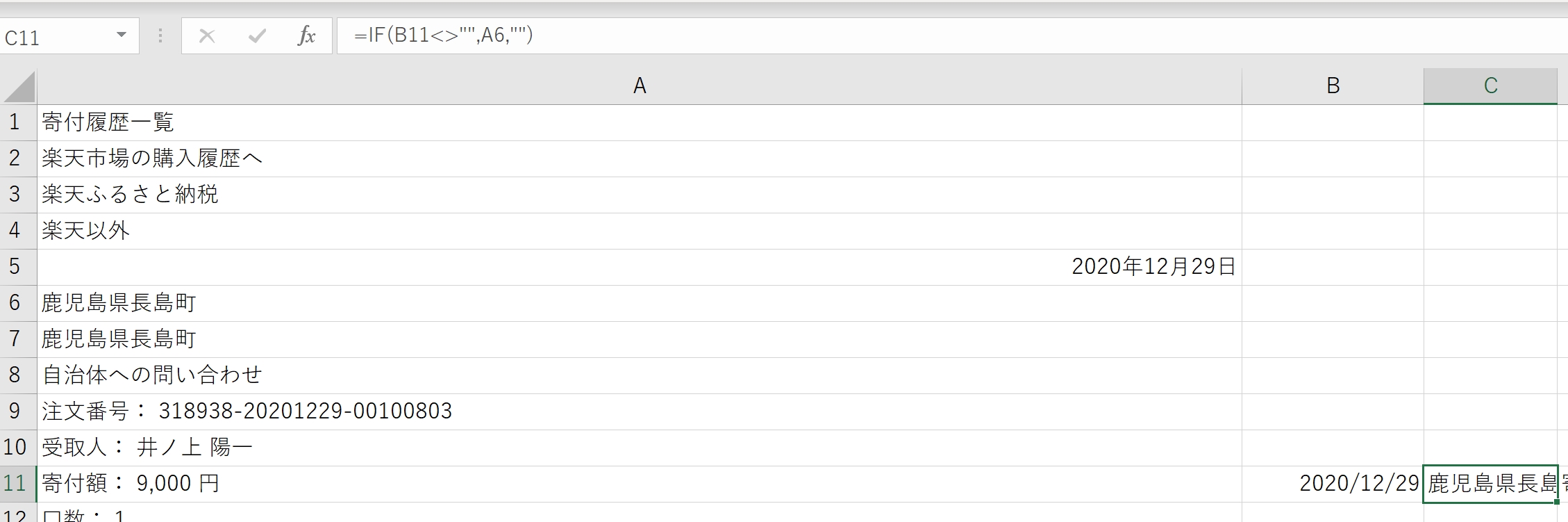Select the order number cell 注文番号
The height and width of the screenshot is (522, 1568).
point(640,411)
